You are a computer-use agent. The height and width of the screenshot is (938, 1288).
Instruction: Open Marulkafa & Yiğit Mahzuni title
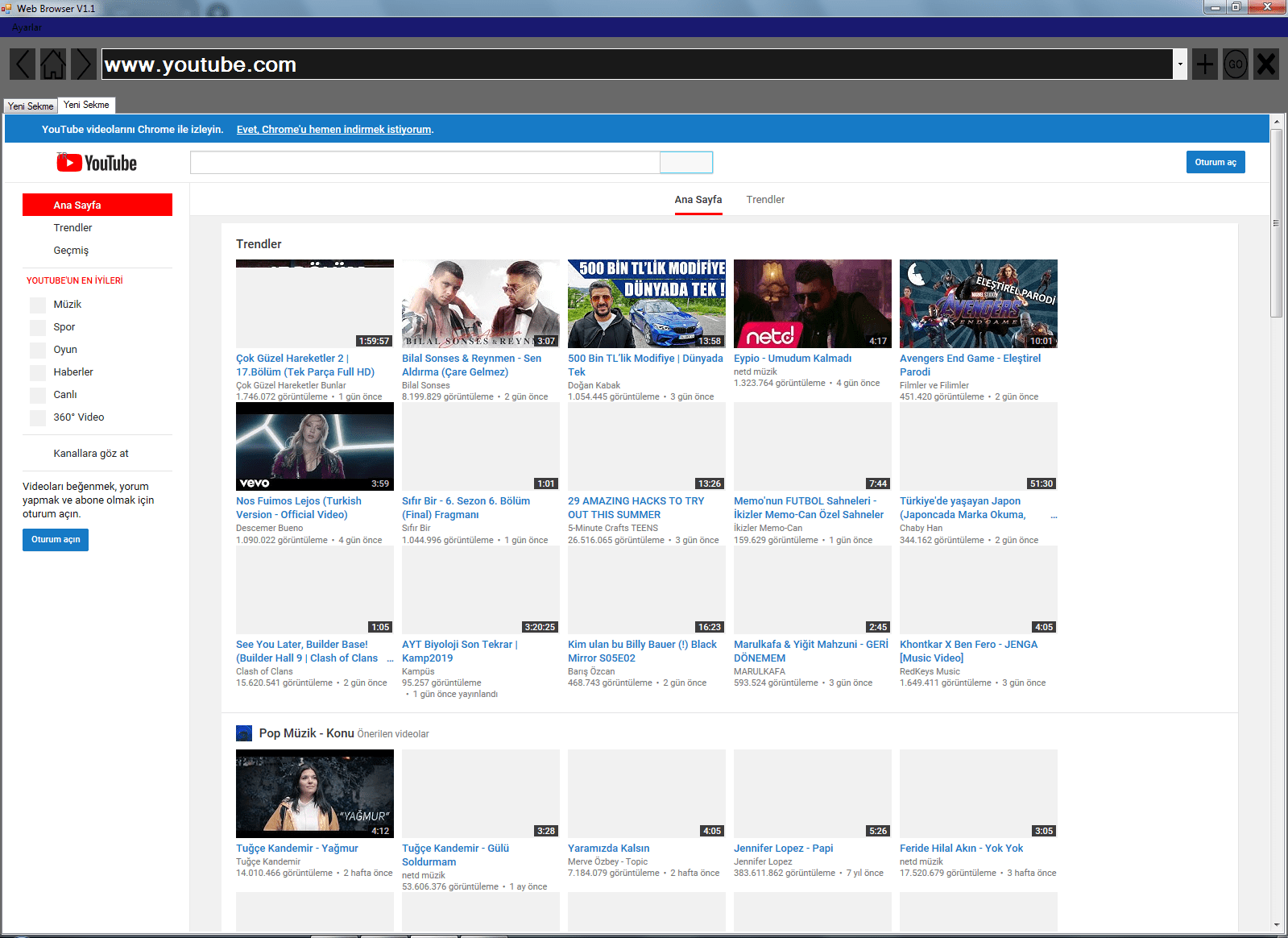coord(811,651)
